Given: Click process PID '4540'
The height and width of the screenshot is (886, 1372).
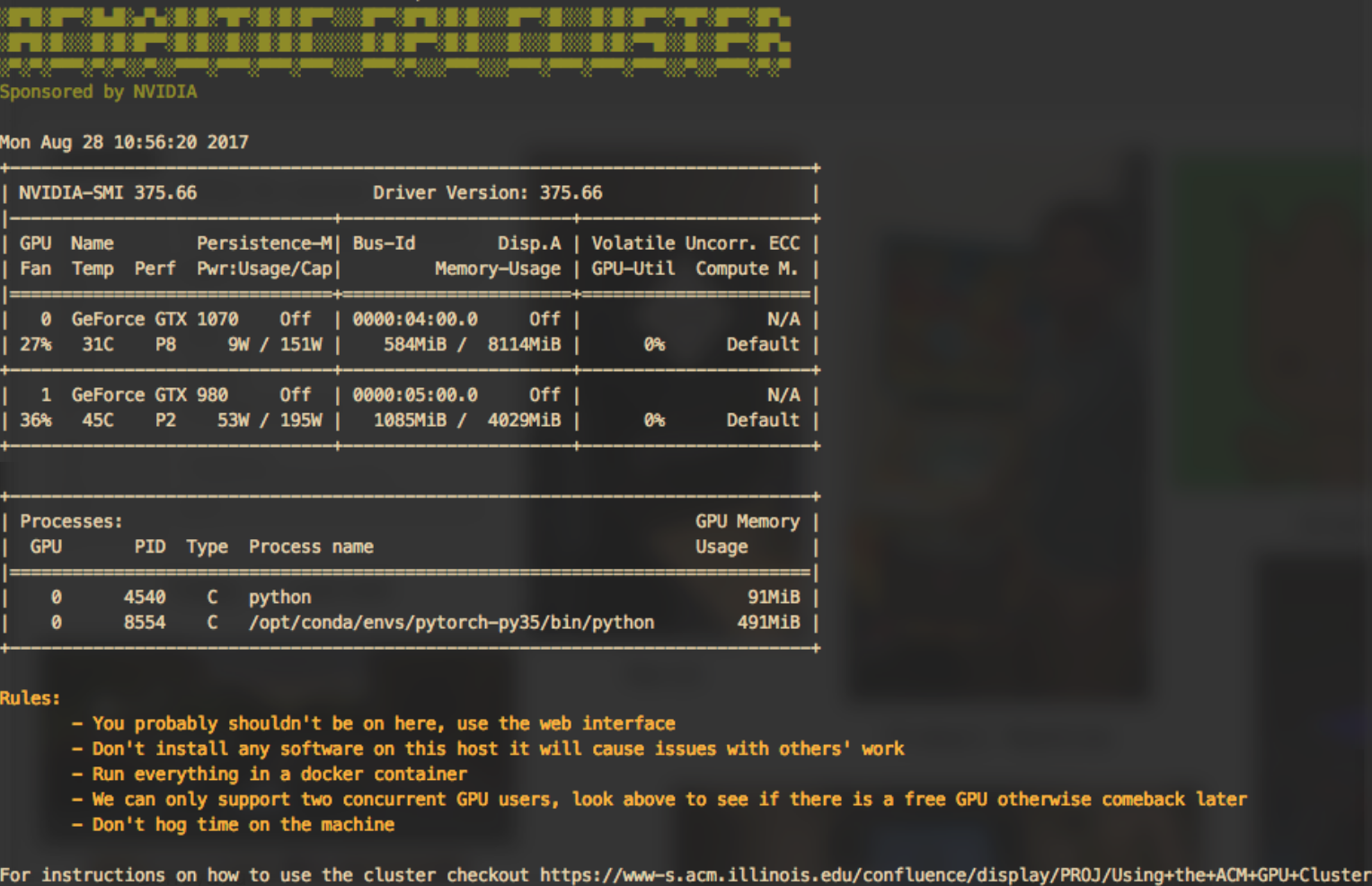Looking at the screenshot, I should pos(145,597).
